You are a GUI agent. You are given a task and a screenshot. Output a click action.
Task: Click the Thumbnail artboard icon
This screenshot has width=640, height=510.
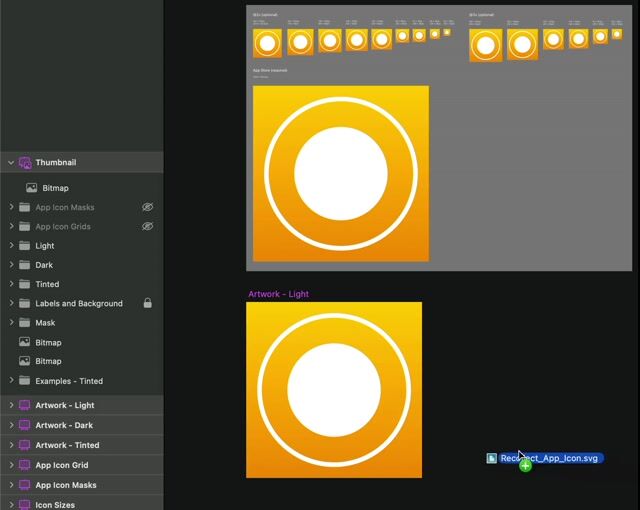[x=25, y=162]
